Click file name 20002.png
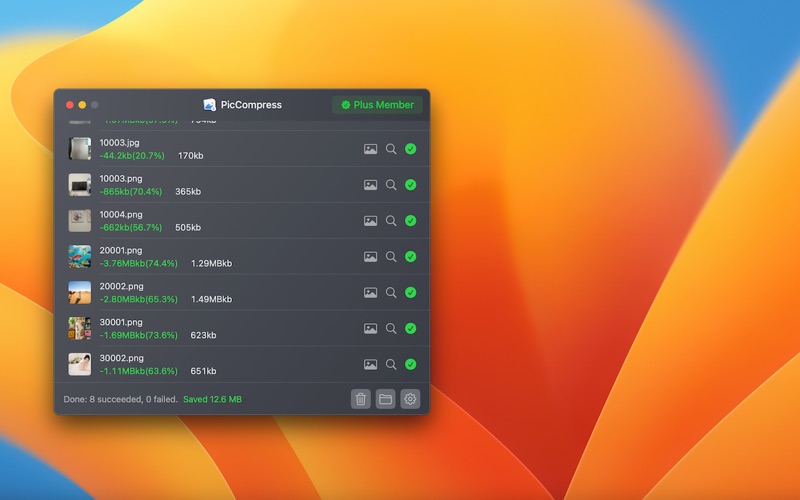The image size is (800, 500). tap(121, 286)
